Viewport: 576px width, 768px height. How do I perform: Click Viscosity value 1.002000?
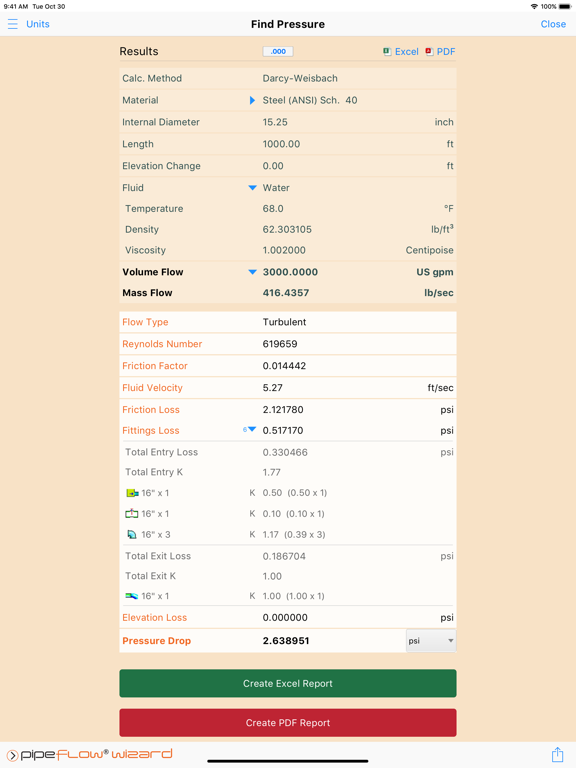tap(284, 250)
